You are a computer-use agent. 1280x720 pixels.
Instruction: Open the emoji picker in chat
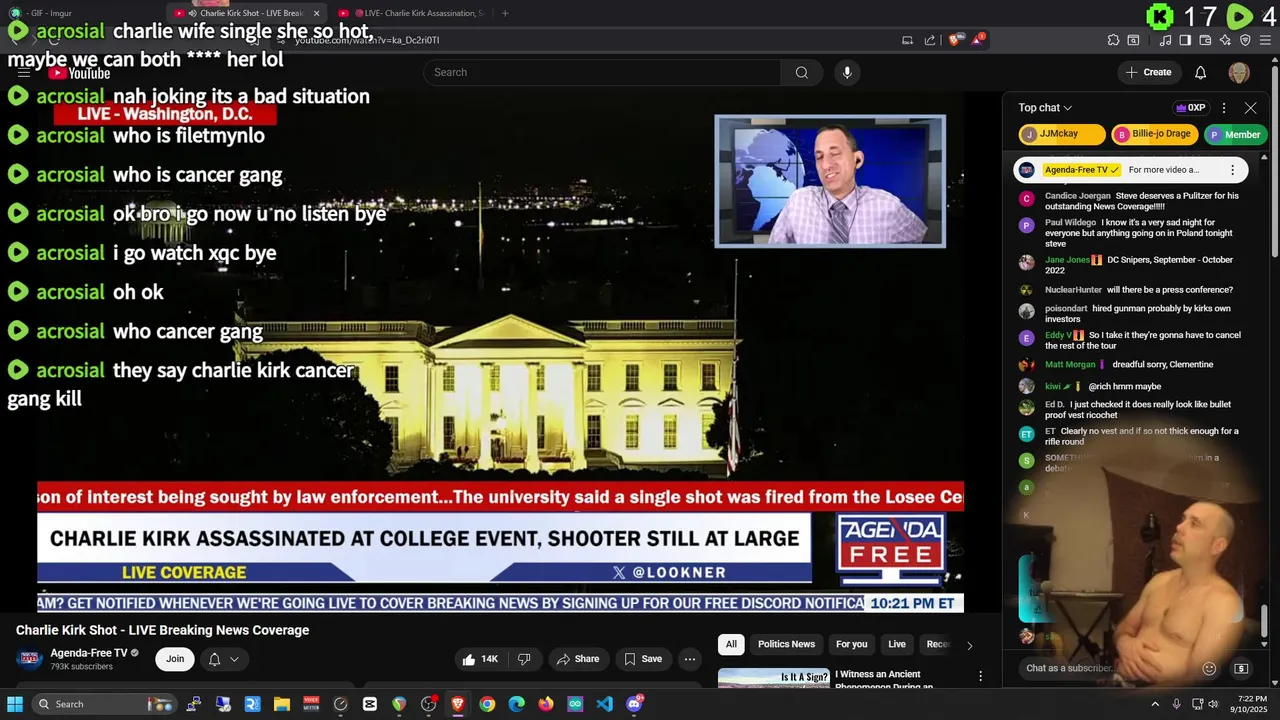pos(1209,668)
